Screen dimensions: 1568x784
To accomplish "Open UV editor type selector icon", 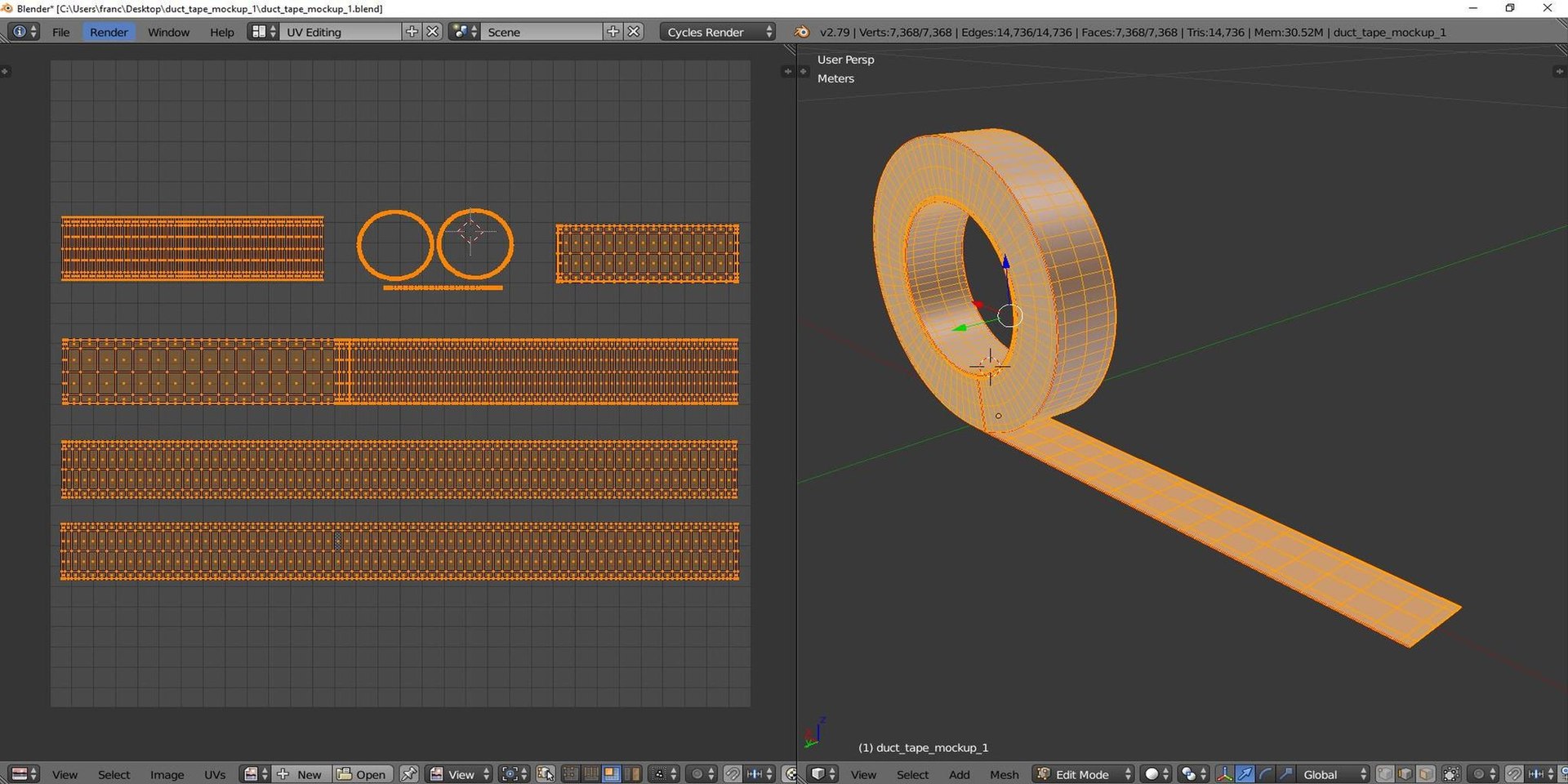I will click(x=24, y=774).
